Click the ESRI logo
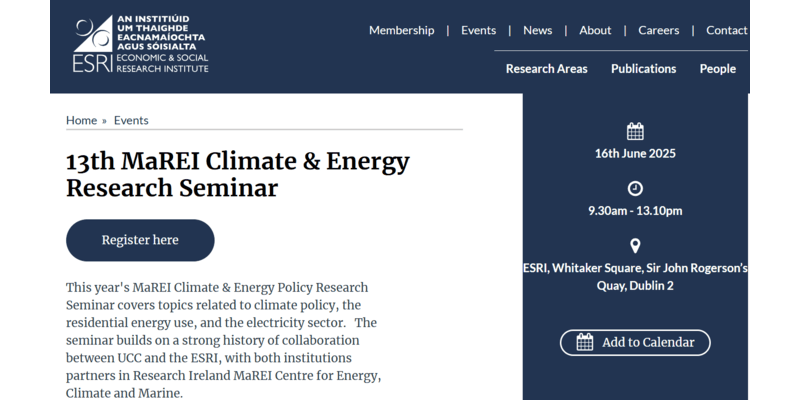This screenshot has height=400, width=800. 140,46
